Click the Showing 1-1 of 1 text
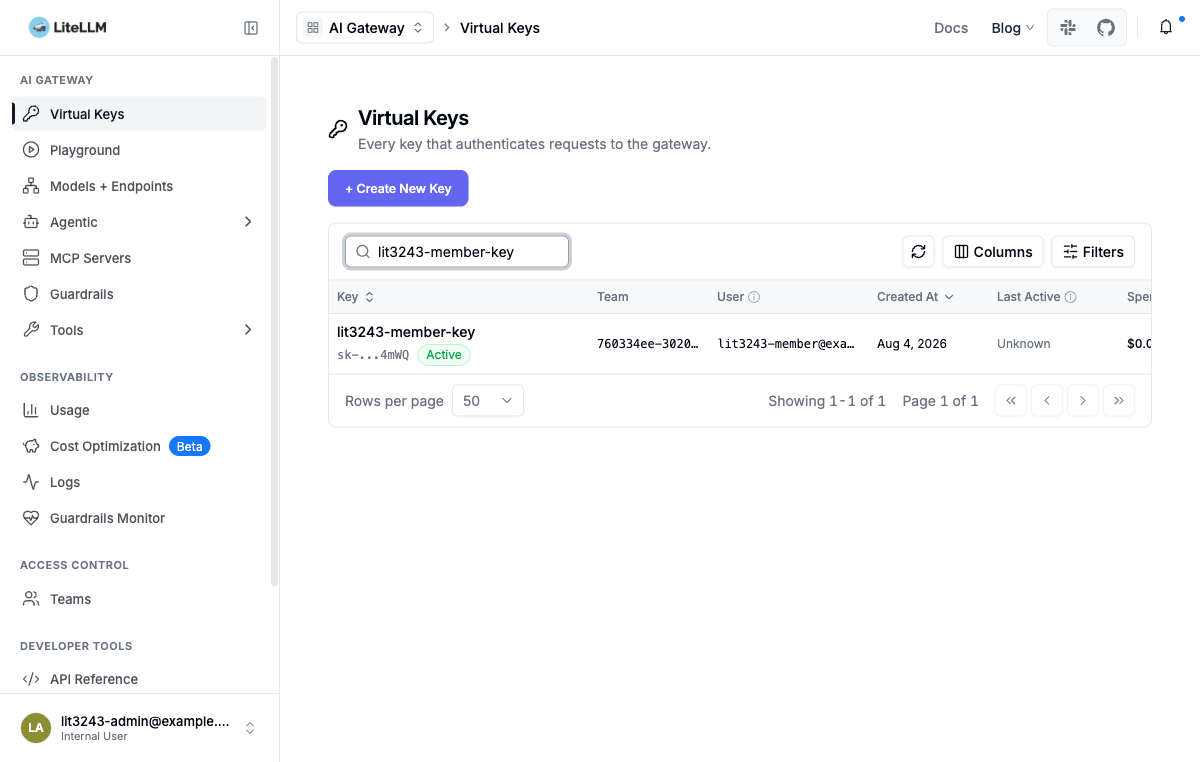 (827, 401)
